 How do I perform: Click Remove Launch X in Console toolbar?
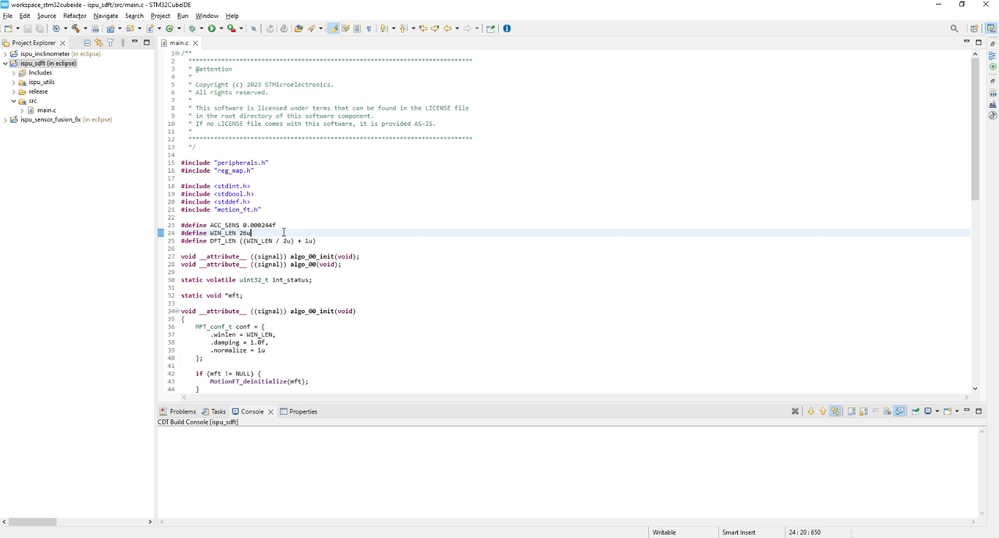coord(795,412)
